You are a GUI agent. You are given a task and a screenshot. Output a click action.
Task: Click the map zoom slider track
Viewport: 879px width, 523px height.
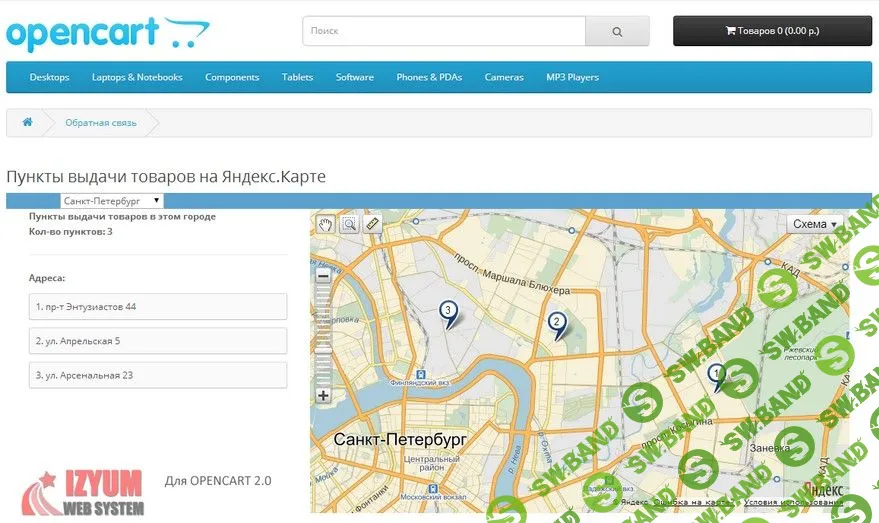point(323,335)
